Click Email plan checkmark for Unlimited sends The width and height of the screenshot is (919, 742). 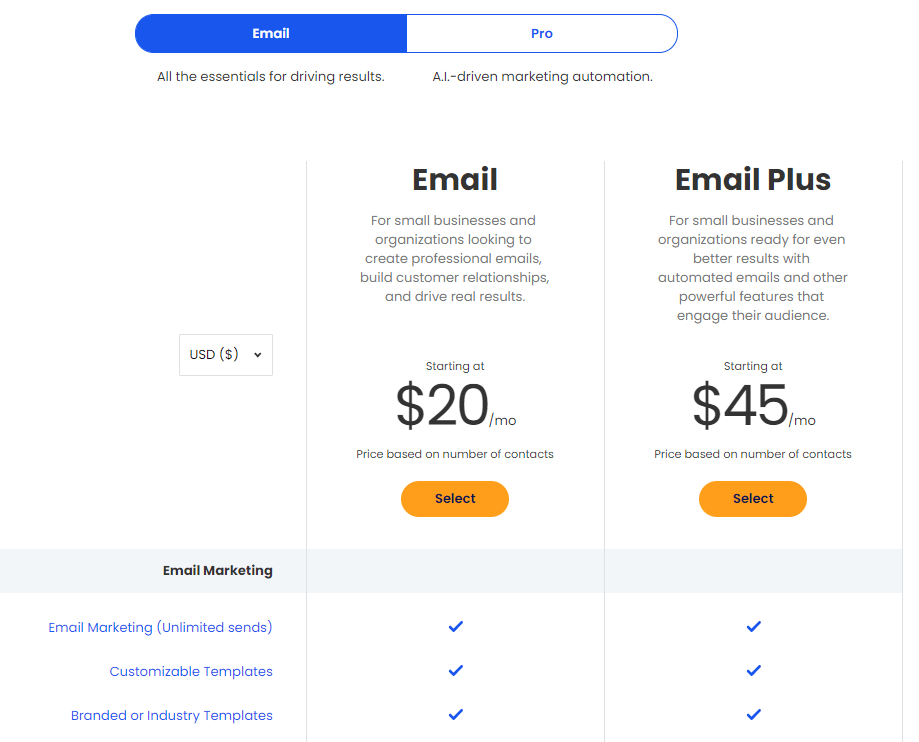coord(455,627)
